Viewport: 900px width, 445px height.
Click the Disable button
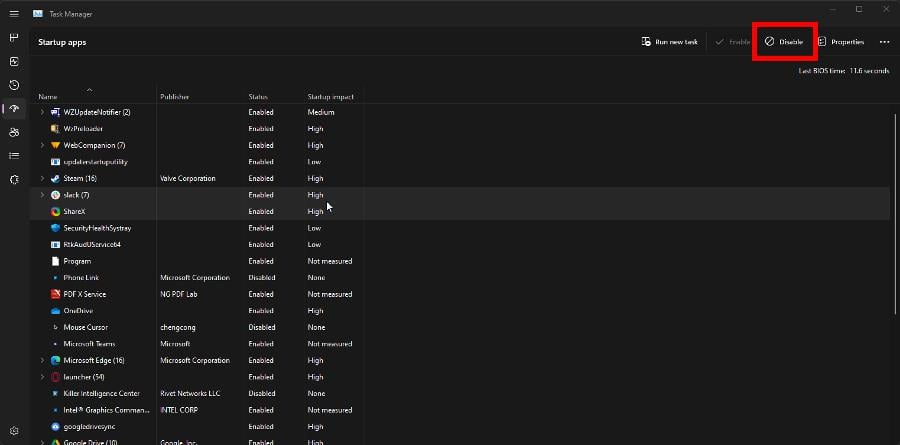(x=784, y=42)
